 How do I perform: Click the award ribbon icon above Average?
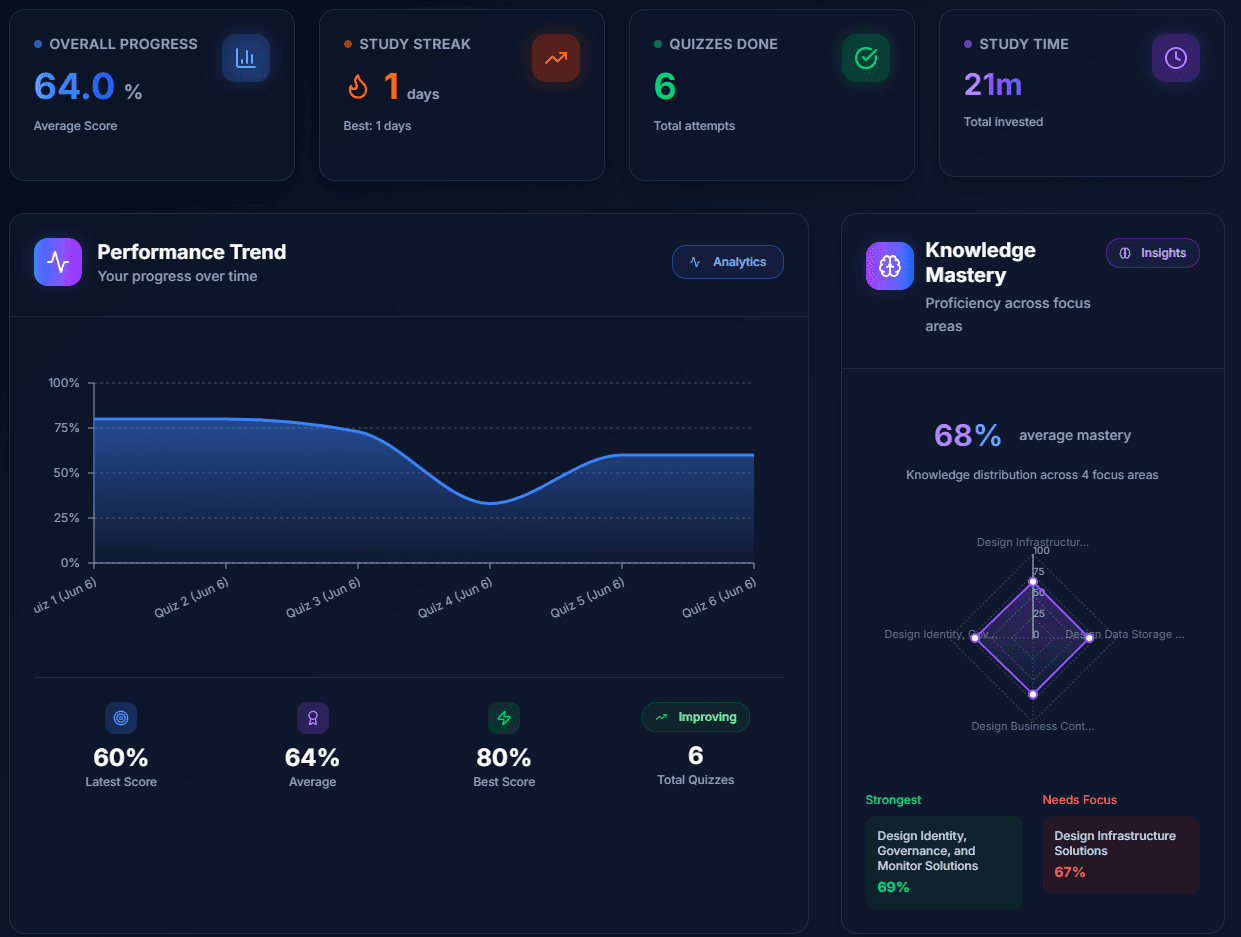(313, 718)
